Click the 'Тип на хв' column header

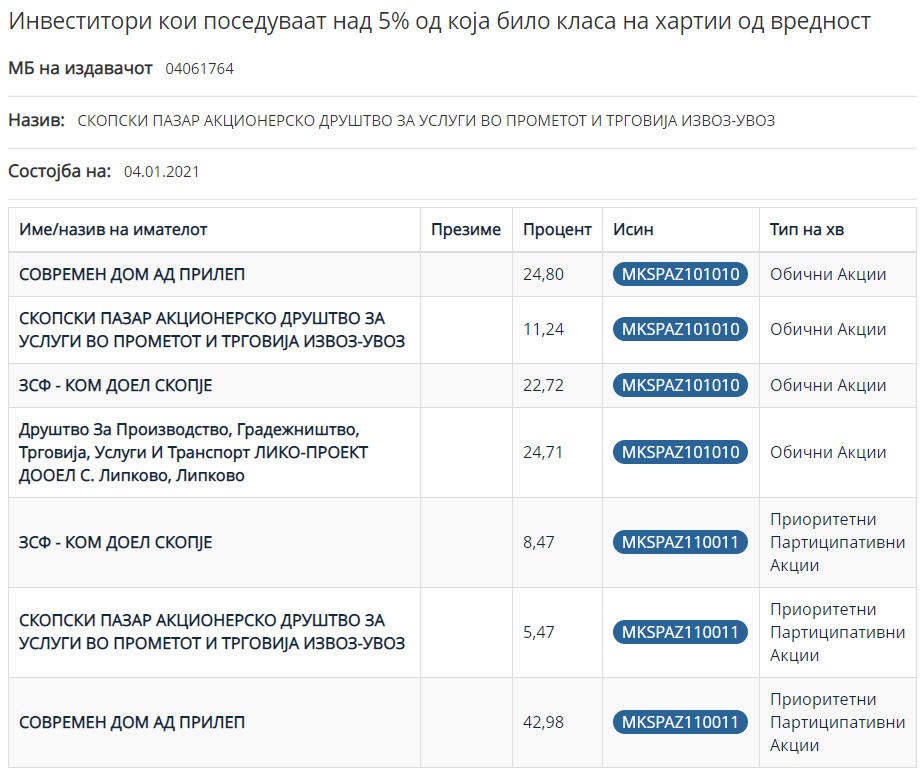[x=806, y=229]
